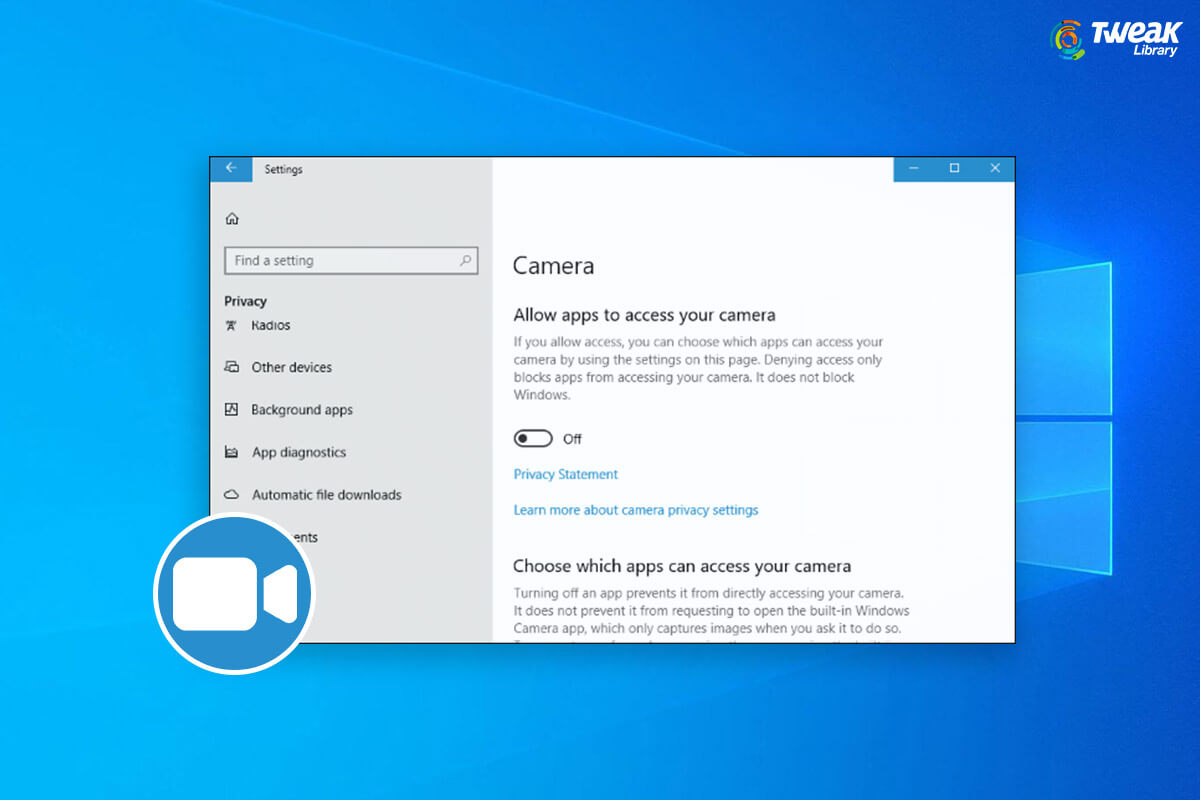Click the Radios icon

232,324
